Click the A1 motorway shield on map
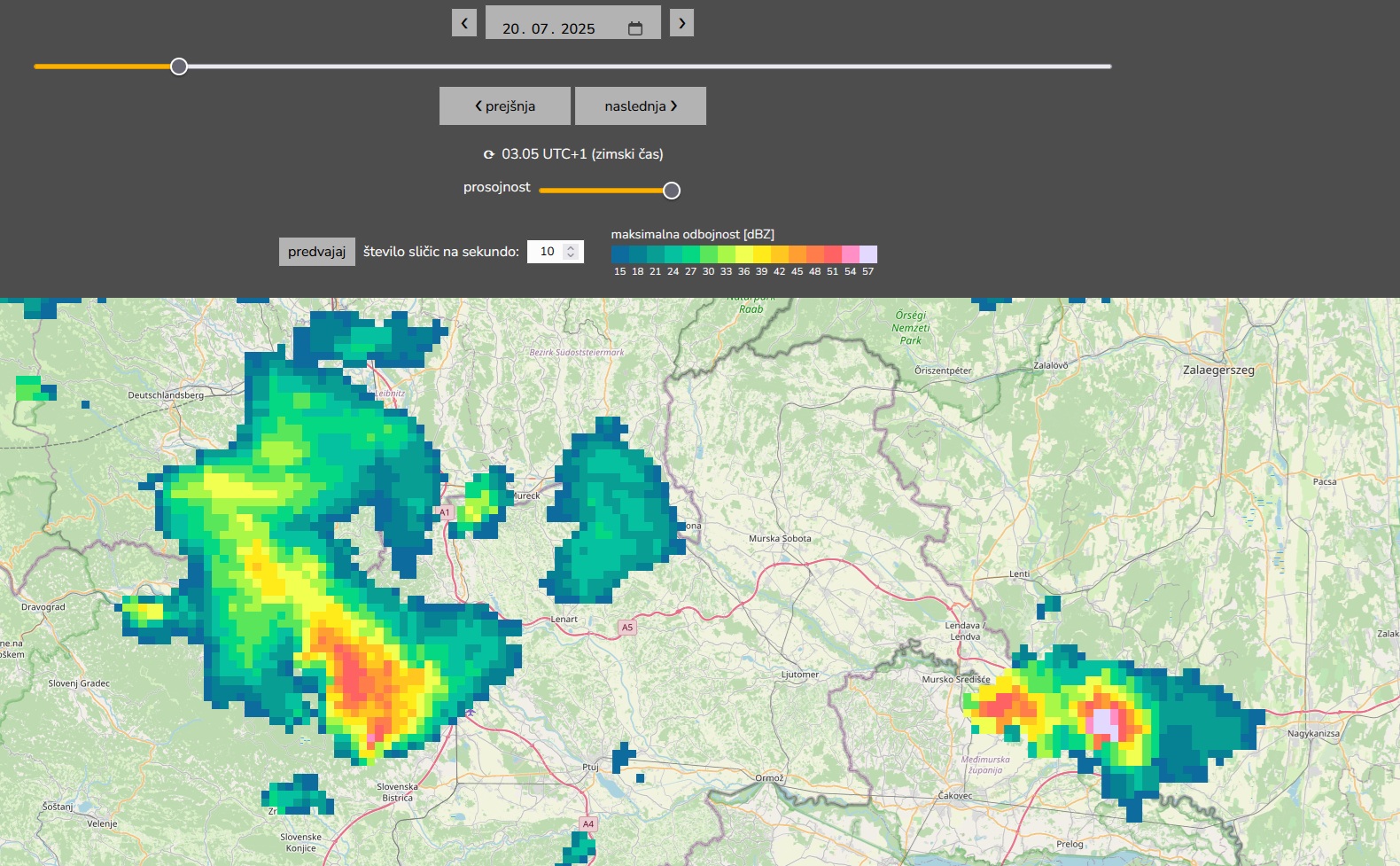This screenshot has width=1400, height=866. [445, 512]
